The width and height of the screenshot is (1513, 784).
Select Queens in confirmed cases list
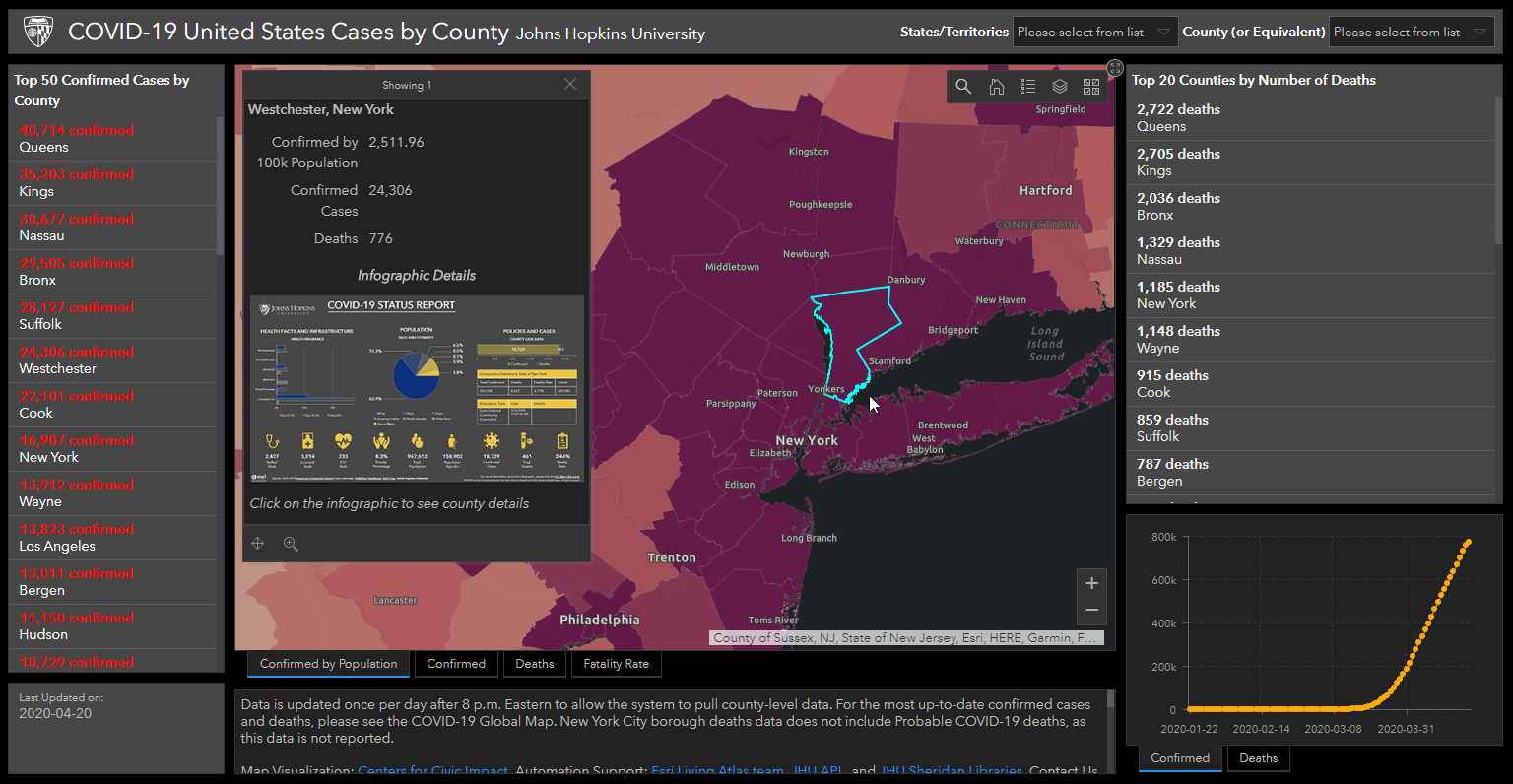(x=112, y=139)
